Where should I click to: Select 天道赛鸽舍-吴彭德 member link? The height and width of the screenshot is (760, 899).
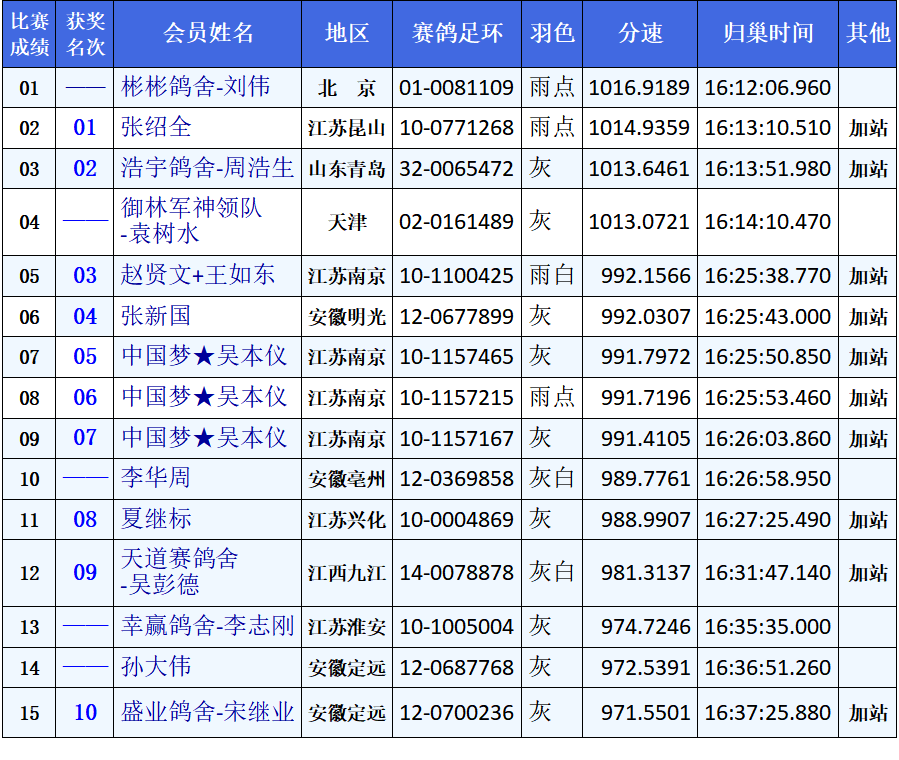180,572
